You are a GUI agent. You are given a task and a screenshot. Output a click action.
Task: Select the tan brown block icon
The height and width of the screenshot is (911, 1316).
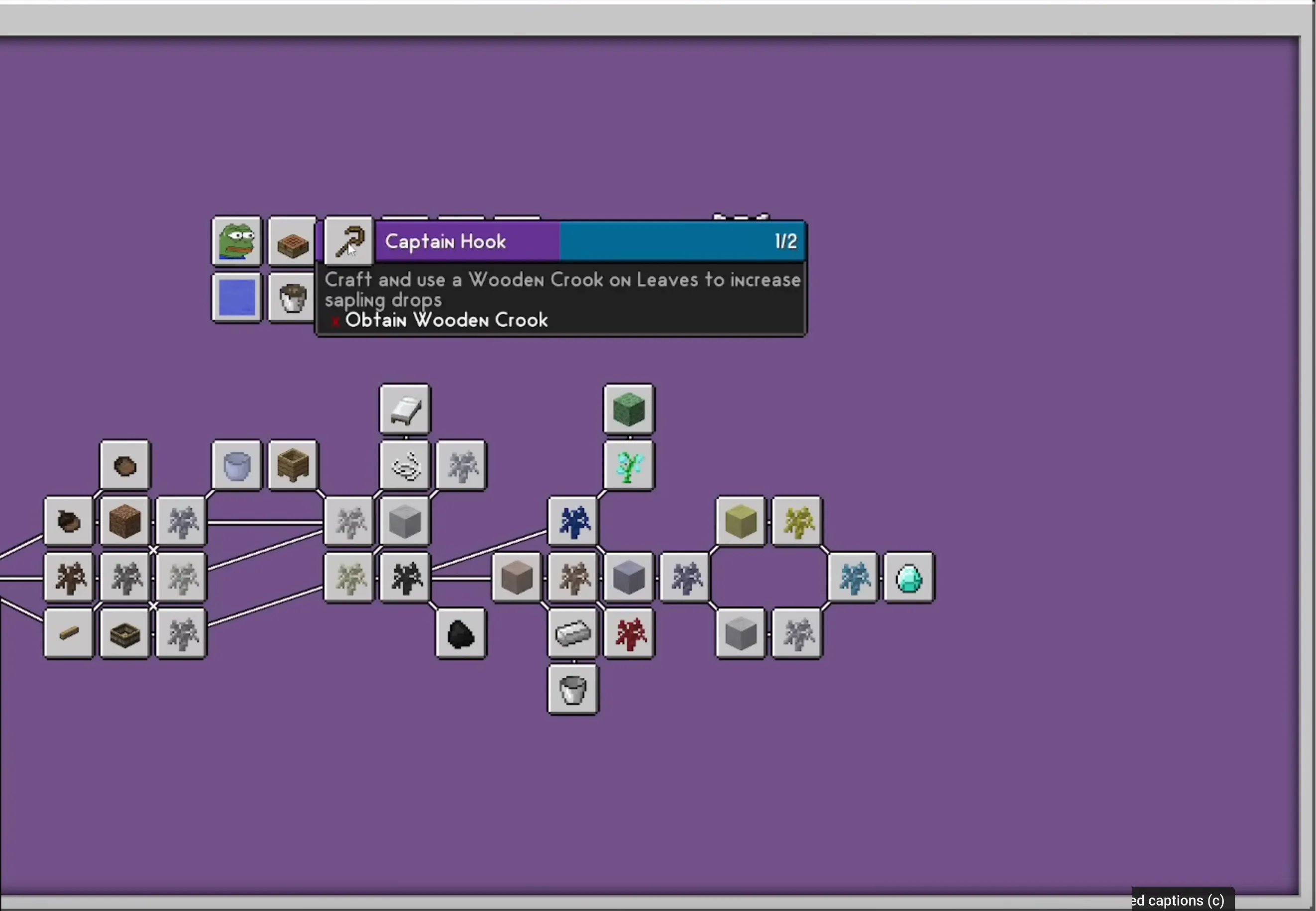click(517, 577)
